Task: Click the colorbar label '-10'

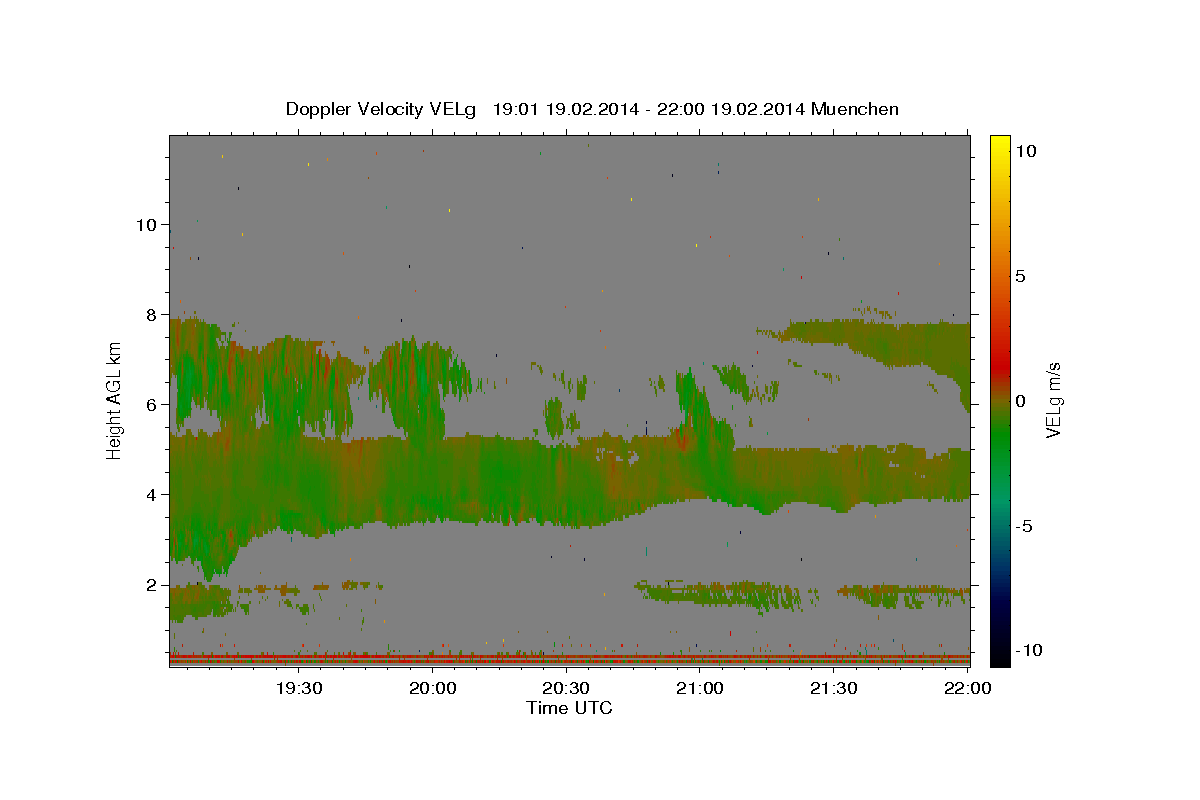Action: point(1029,650)
